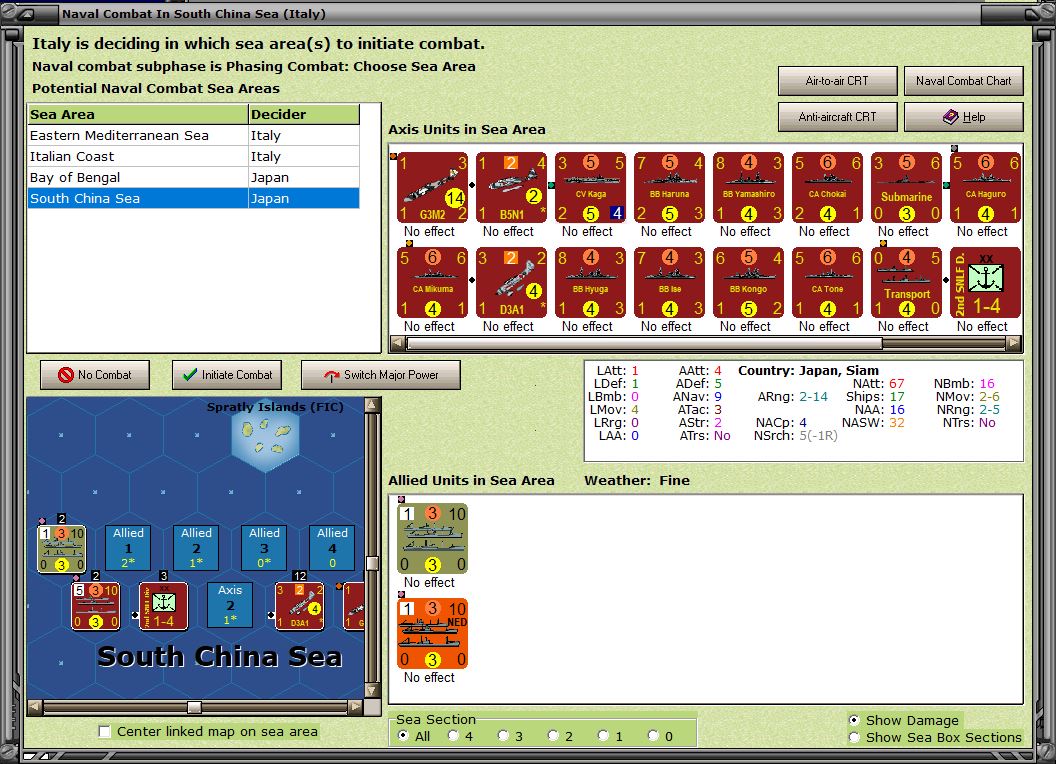Image resolution: width=1056 pixels, height=764 pixels.
Task: Open the Help button
Action: 963,117
